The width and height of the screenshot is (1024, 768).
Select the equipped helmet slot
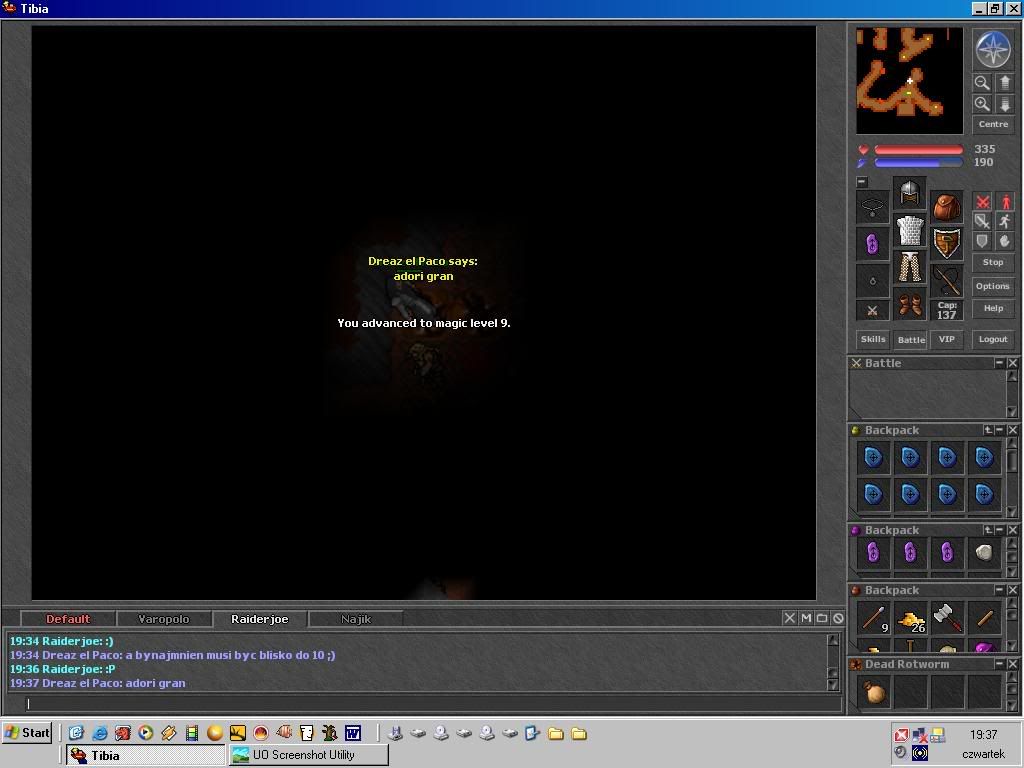910,193
